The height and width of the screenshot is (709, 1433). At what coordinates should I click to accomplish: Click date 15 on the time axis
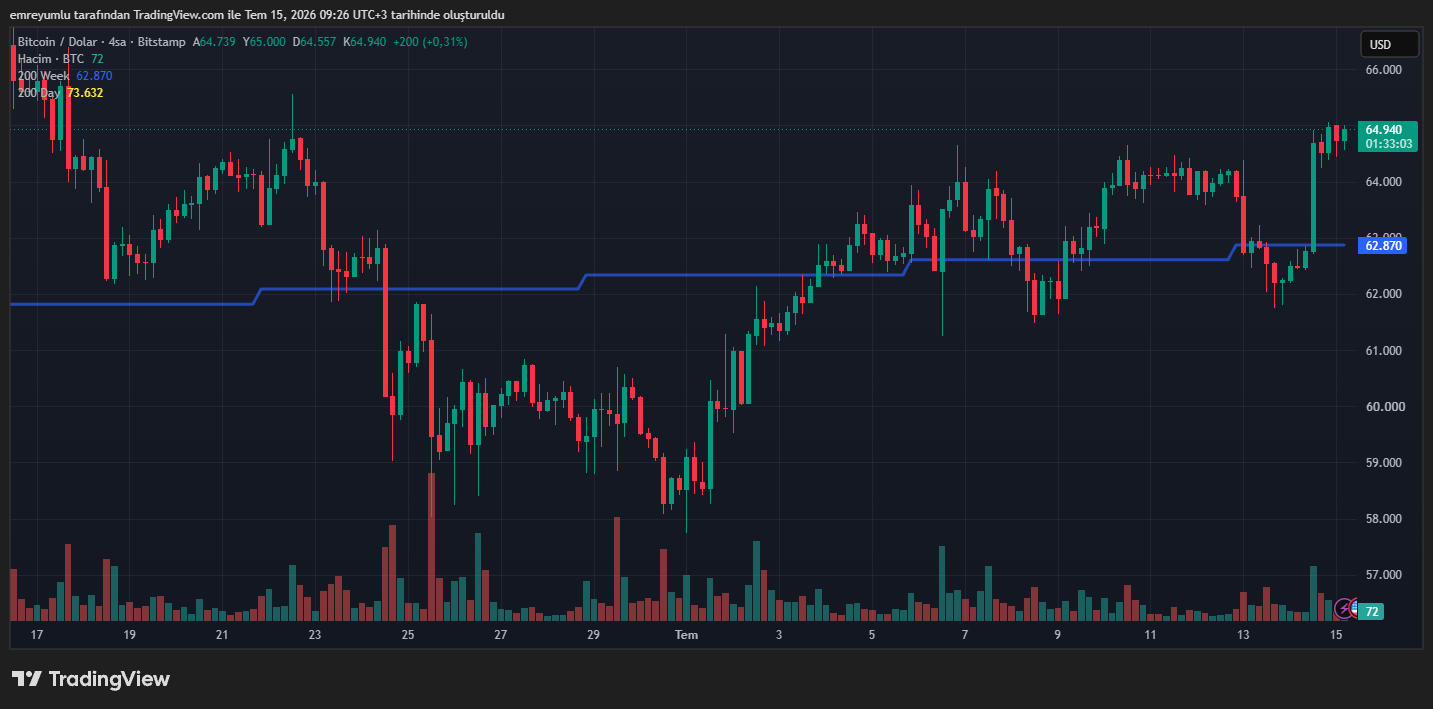coord(1336,635)
